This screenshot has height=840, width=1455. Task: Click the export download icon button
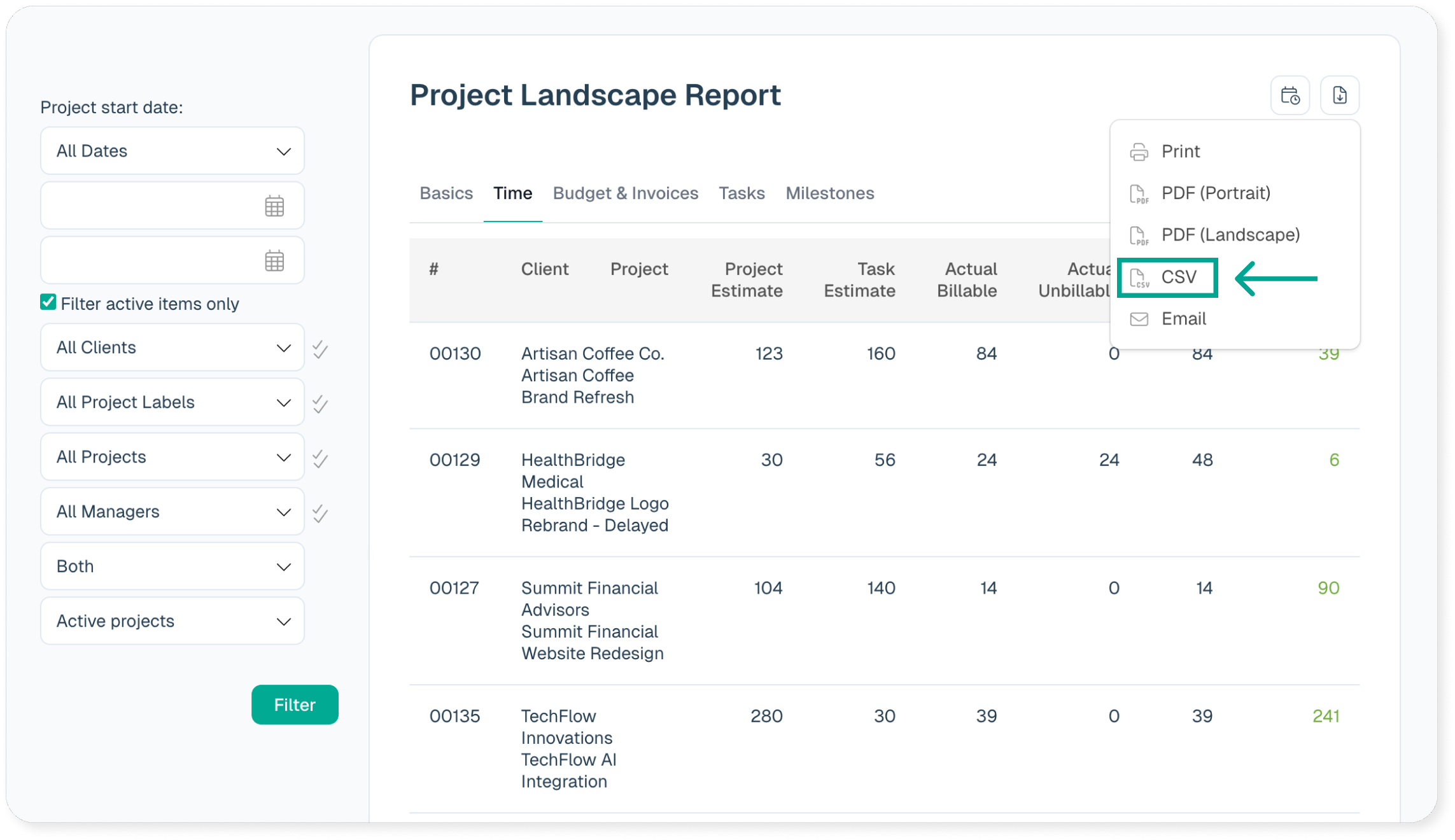coord(1339,95)
